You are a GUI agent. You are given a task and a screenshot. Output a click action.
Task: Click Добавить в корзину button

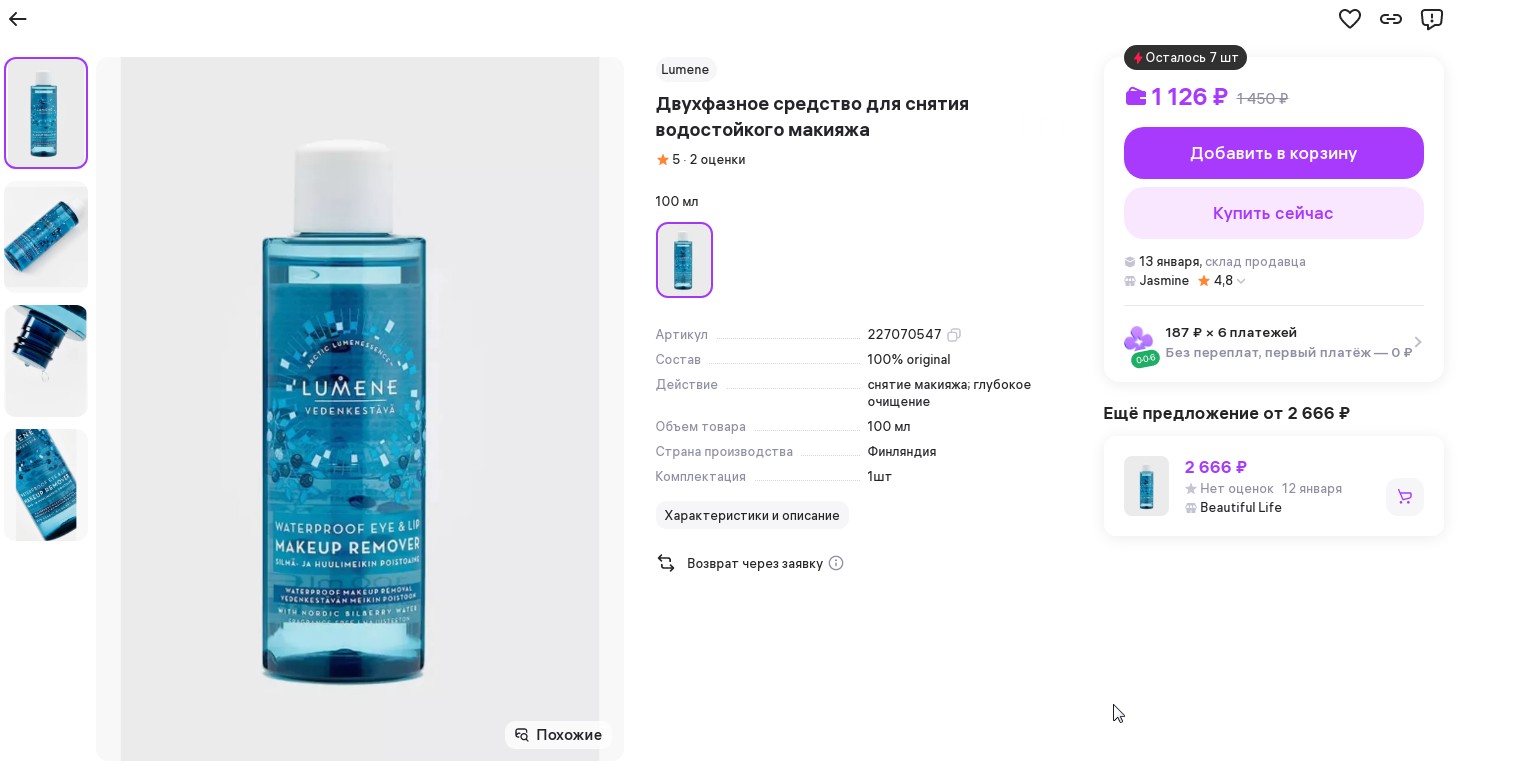[x=1273, y=153]
